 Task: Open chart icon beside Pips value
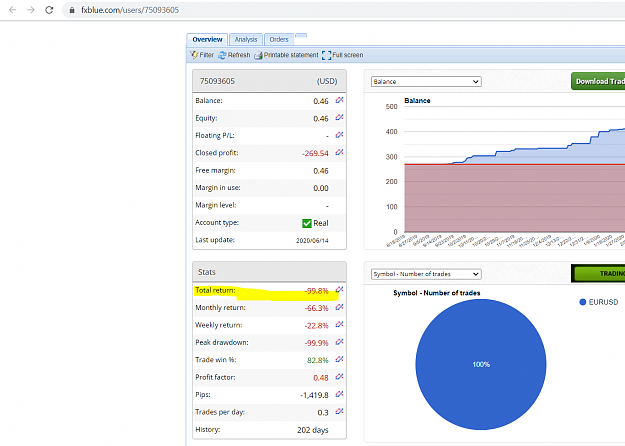[339, 394]
